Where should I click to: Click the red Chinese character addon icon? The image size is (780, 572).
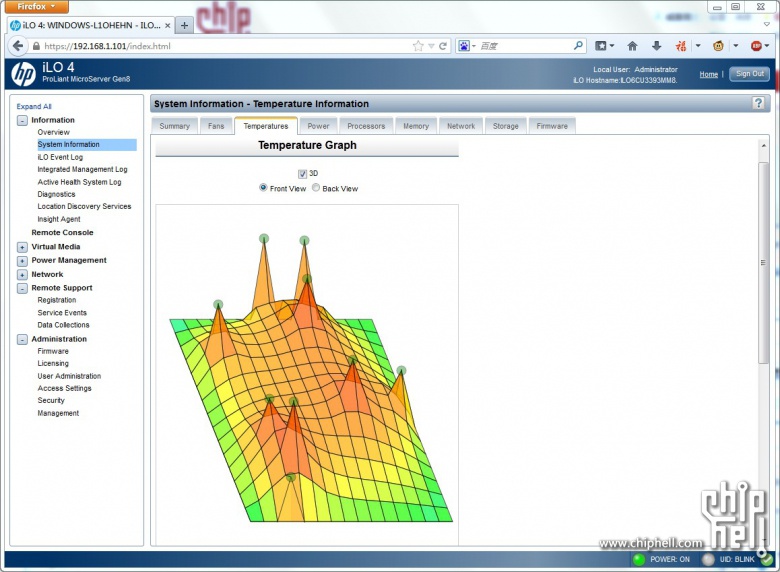[681, 46]
